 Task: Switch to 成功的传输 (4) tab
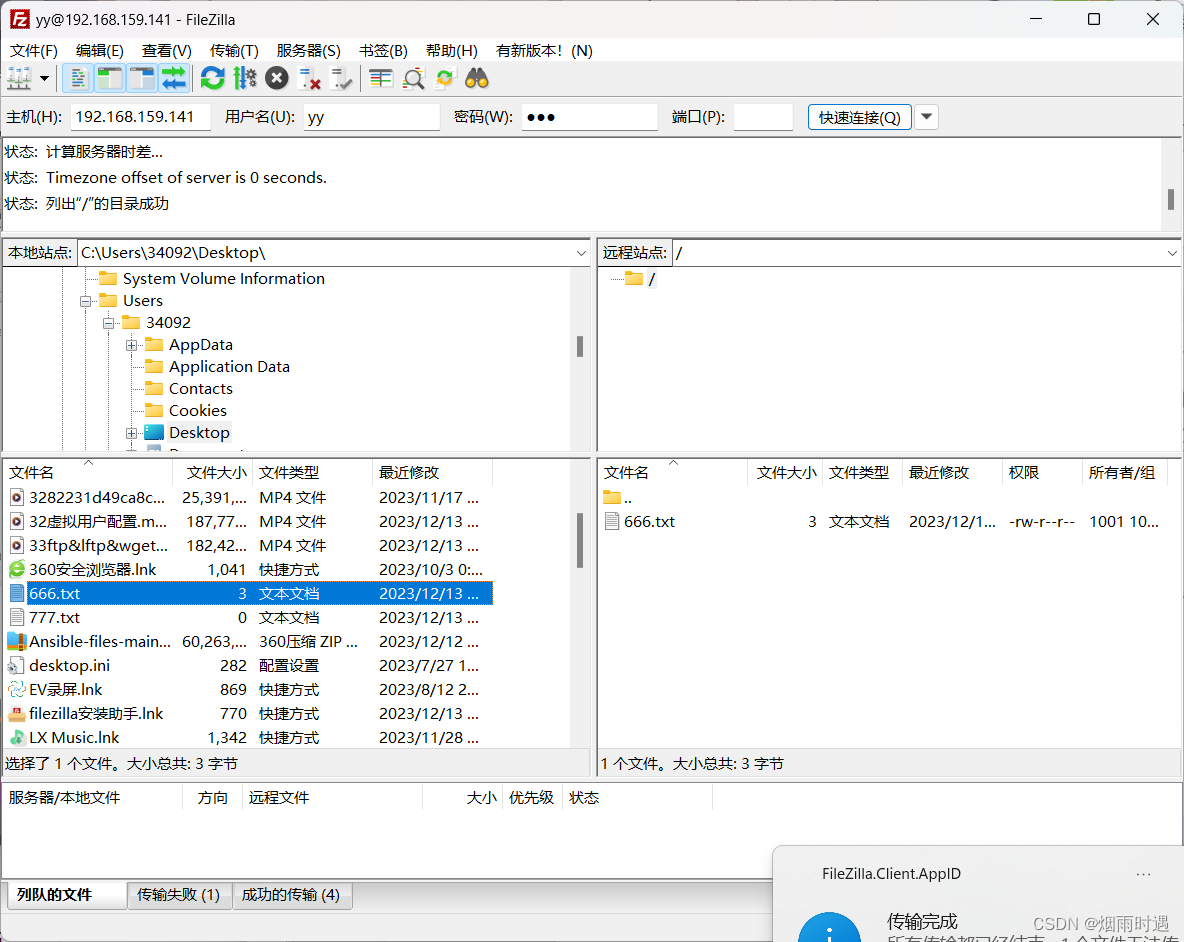291,895
